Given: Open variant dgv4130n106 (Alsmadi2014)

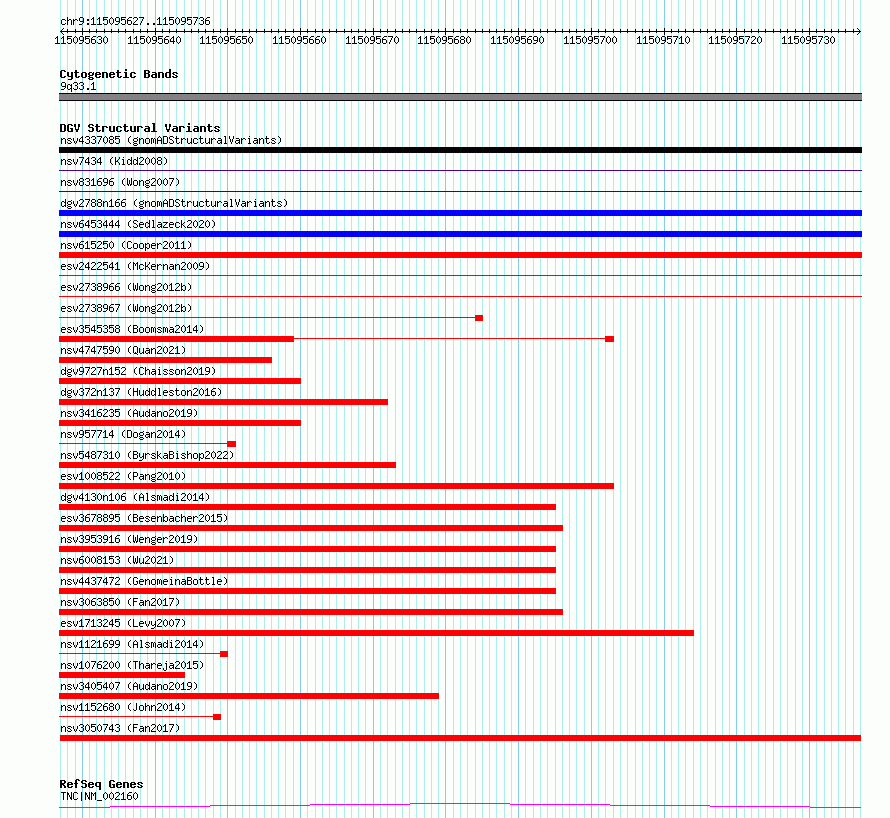Looking at the screenshot, I should 135,497.
